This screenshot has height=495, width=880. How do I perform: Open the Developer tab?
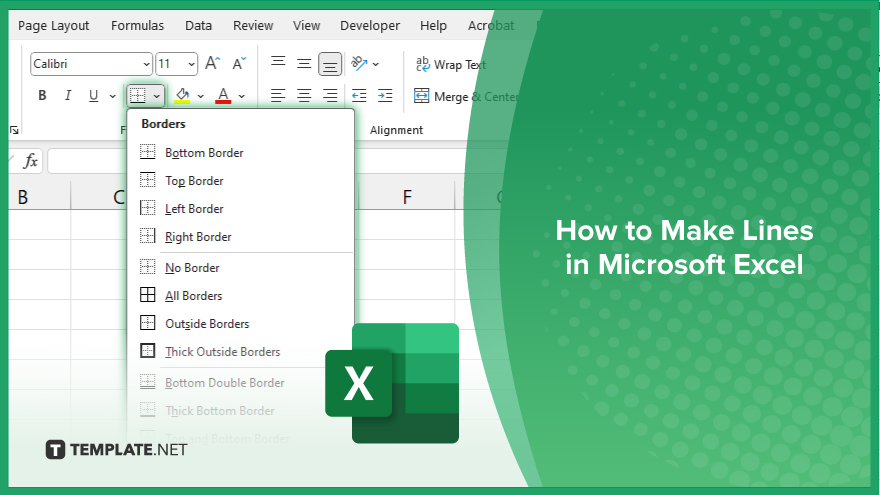pos(370,26)
